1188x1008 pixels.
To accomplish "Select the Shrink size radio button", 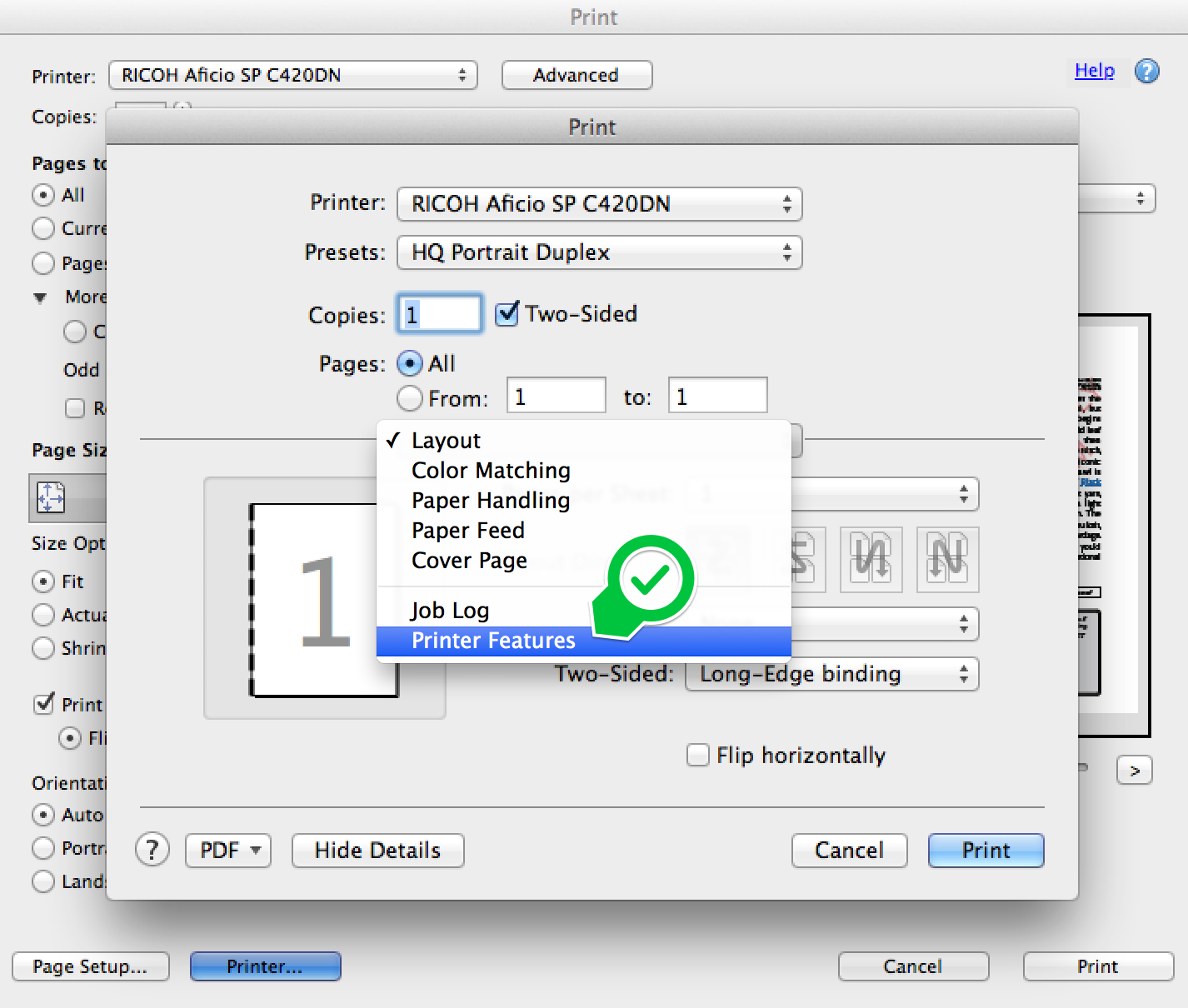I will [43, 648].
